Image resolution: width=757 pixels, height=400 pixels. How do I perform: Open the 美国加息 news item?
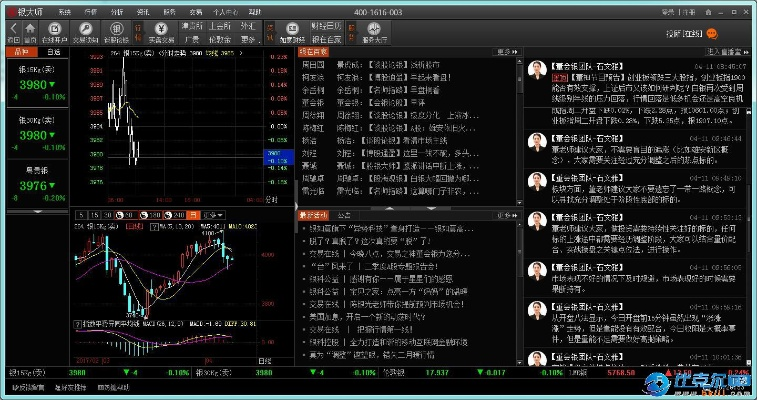367,317
